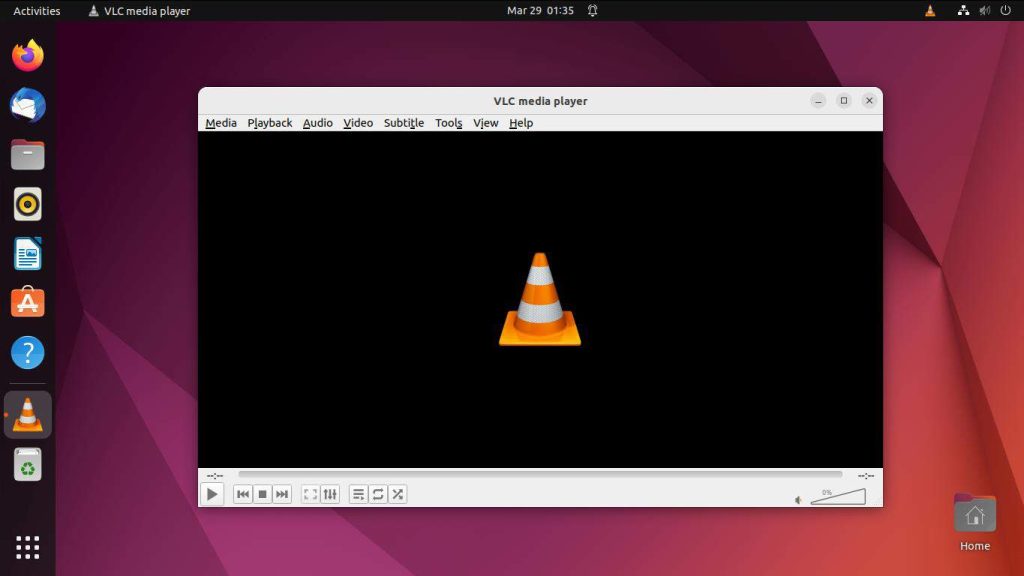This screenshot has width=1024, height=576.
Task: Click VLC tray icon in top bar
Action: pyautogui.click(x=930, y=10)
